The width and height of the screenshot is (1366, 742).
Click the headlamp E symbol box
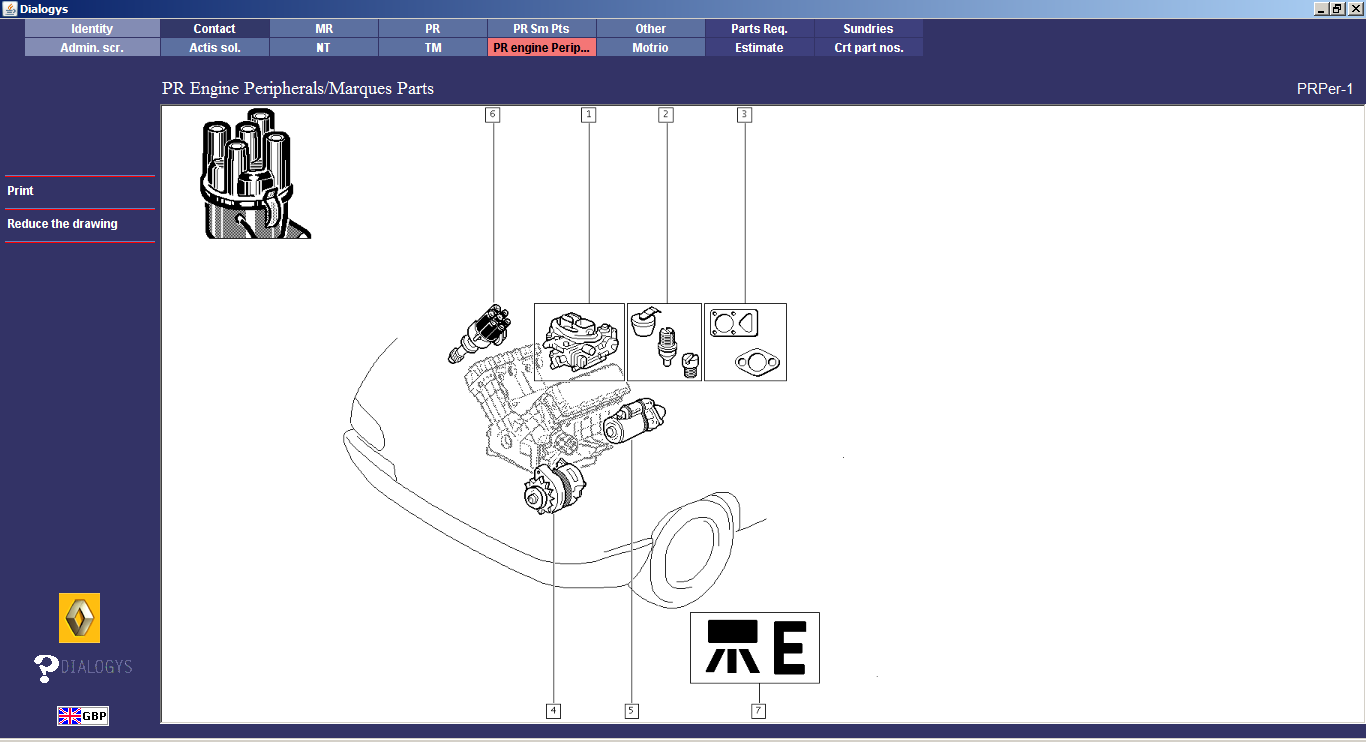coord(754,648)
